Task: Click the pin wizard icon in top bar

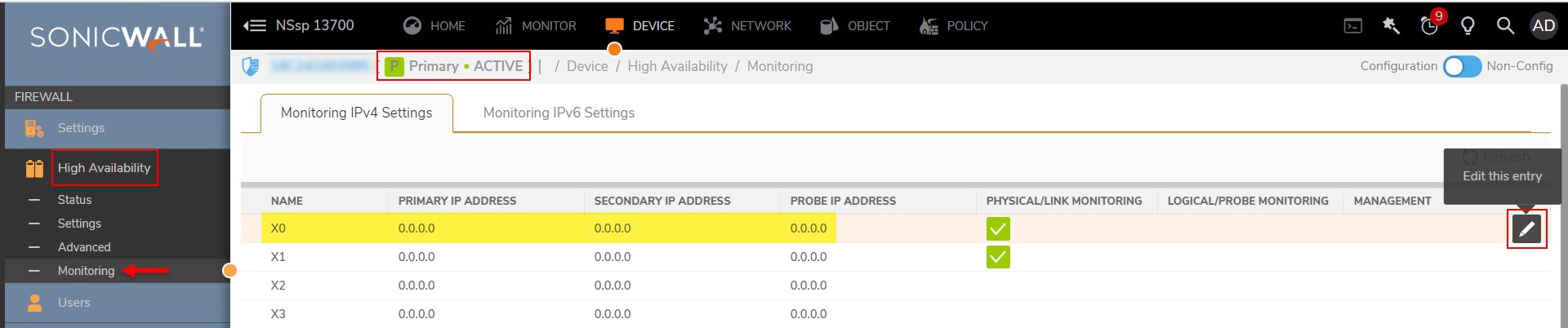Action: coord(1391,26)
